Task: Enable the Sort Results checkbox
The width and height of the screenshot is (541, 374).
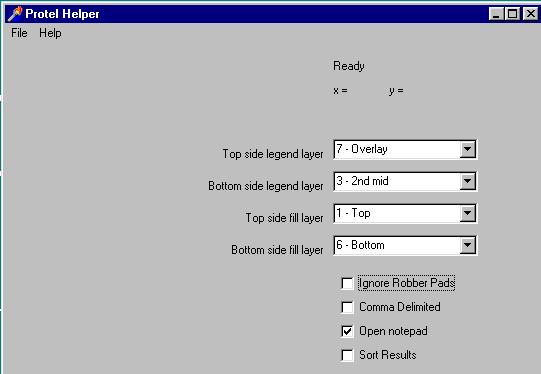Action: pyautogui.click(x=347, y=355)
